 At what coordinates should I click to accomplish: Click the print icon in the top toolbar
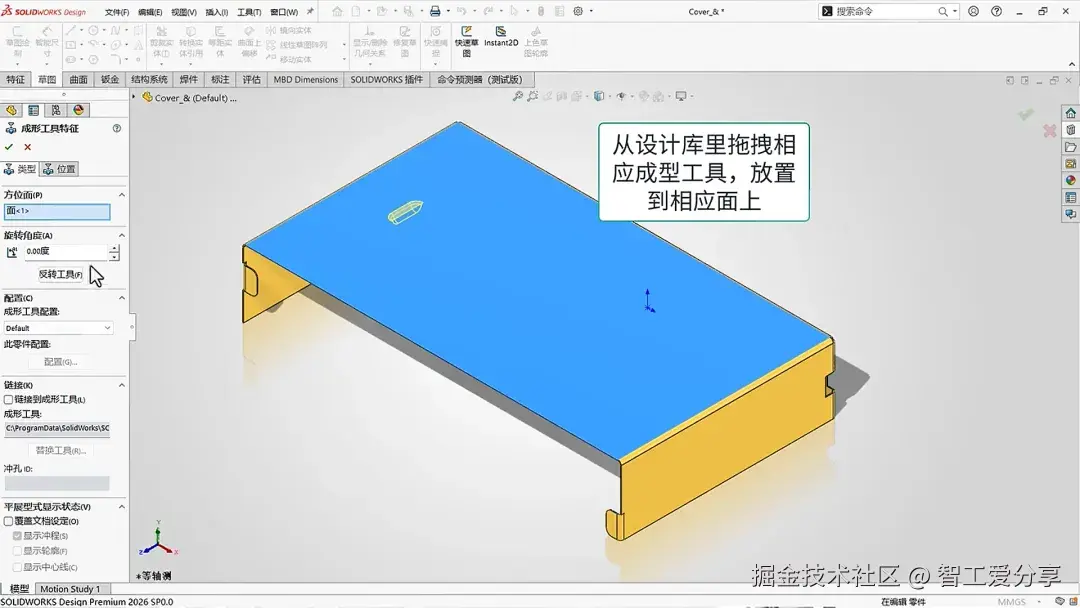pos(435,11)
